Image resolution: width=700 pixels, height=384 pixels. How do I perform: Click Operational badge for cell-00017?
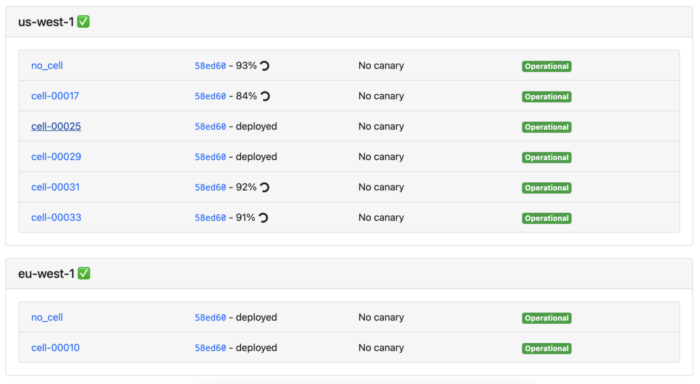click(546, 96)
